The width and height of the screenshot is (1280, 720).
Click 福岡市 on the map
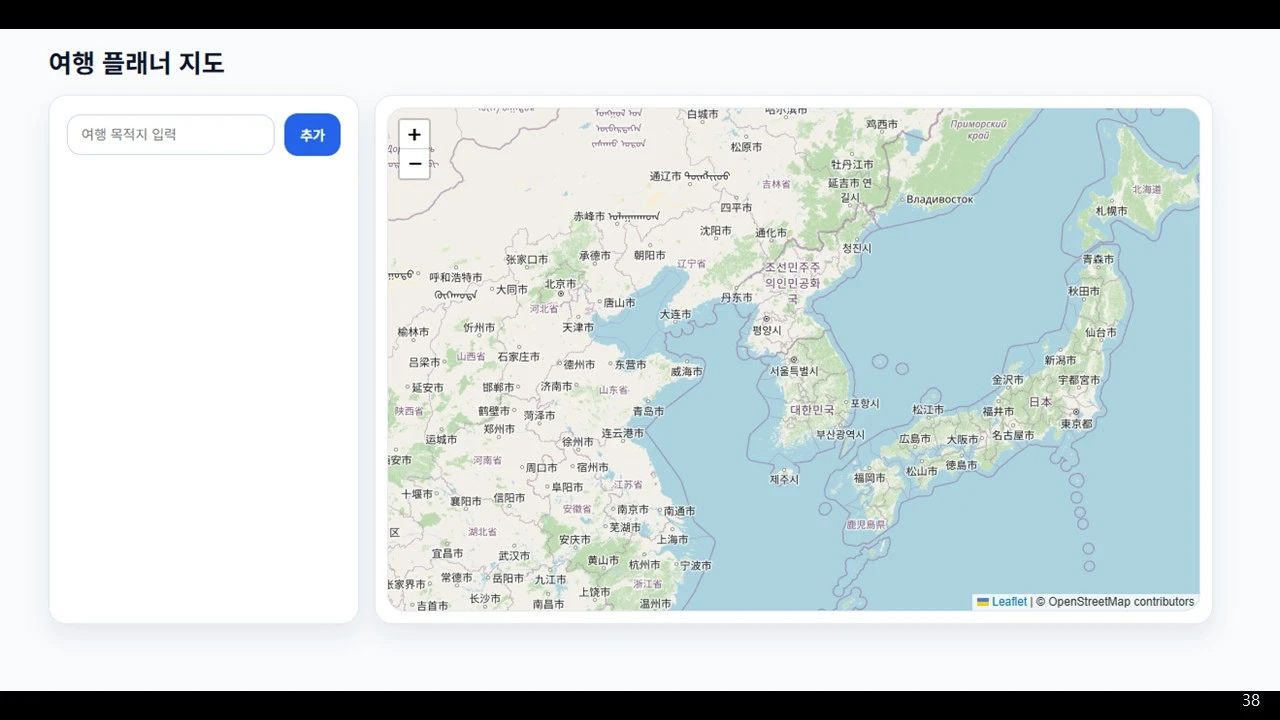(x=869, y=477)
